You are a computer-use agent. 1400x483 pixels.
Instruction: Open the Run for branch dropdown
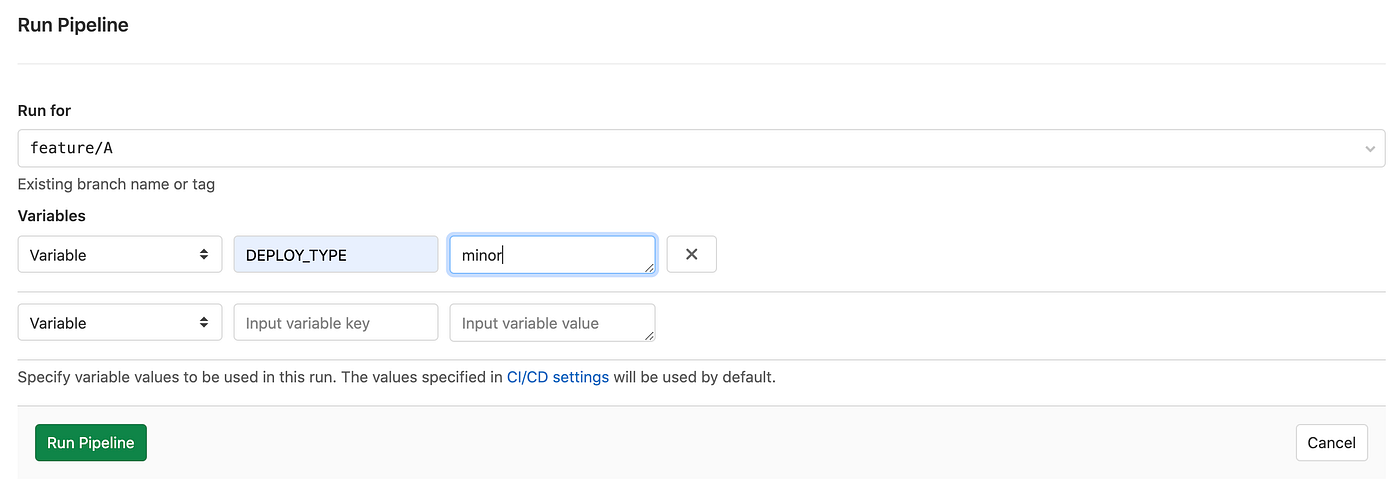coord(700,148)
